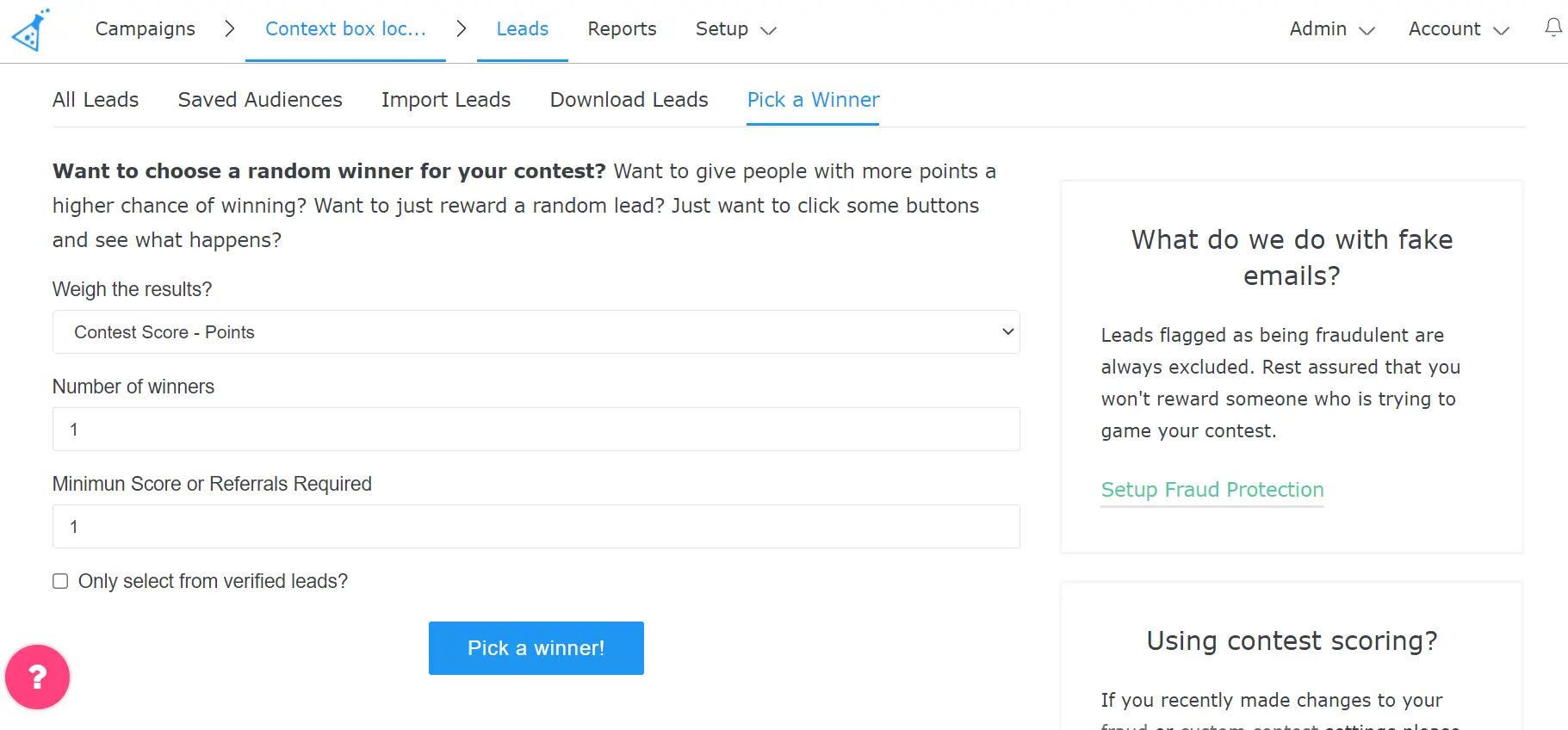Open the notifications bell
This screenshot has width=1568, height=730.
click(1553, 28)
